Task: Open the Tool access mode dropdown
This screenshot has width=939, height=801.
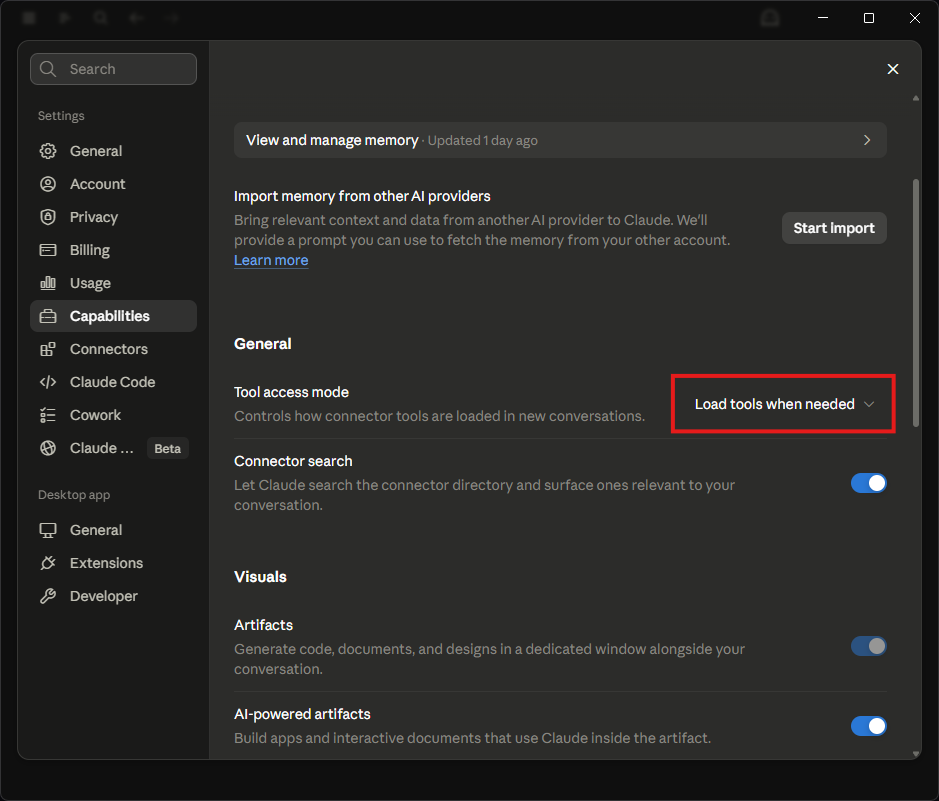Action: pyautogui.click(x=784, y=404)
